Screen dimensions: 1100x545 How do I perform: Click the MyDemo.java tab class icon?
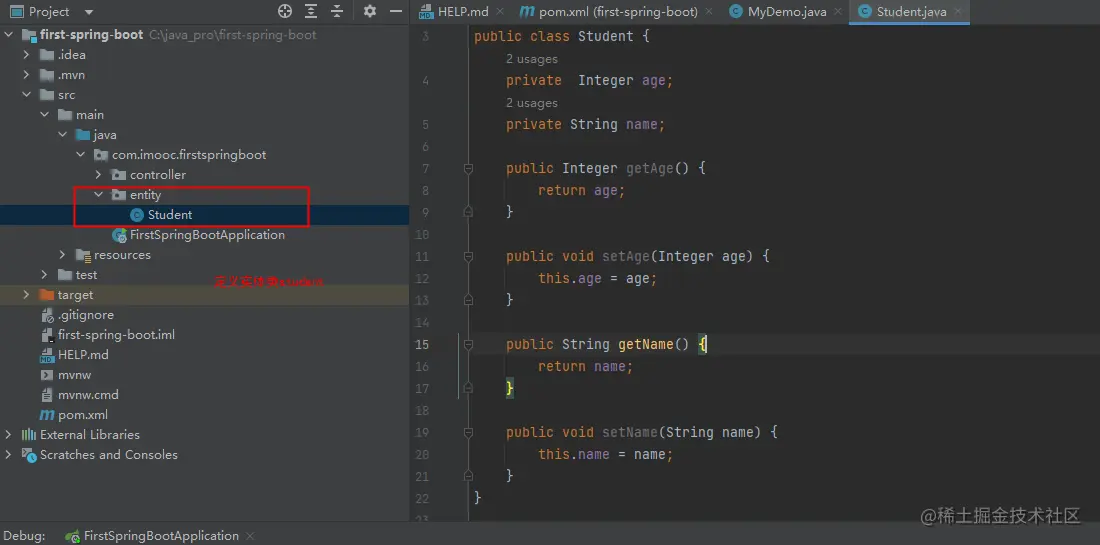pyautogui.click(x=736, y=12)
